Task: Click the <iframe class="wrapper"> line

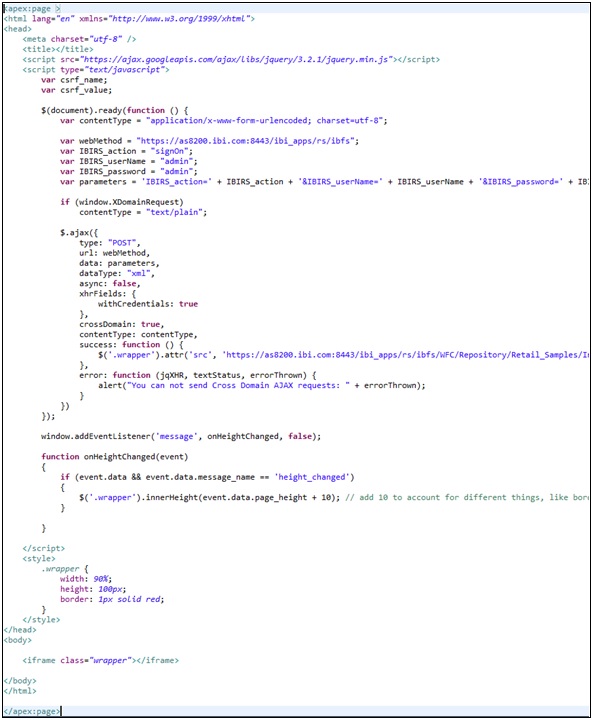Action: (x=101, y=660)
